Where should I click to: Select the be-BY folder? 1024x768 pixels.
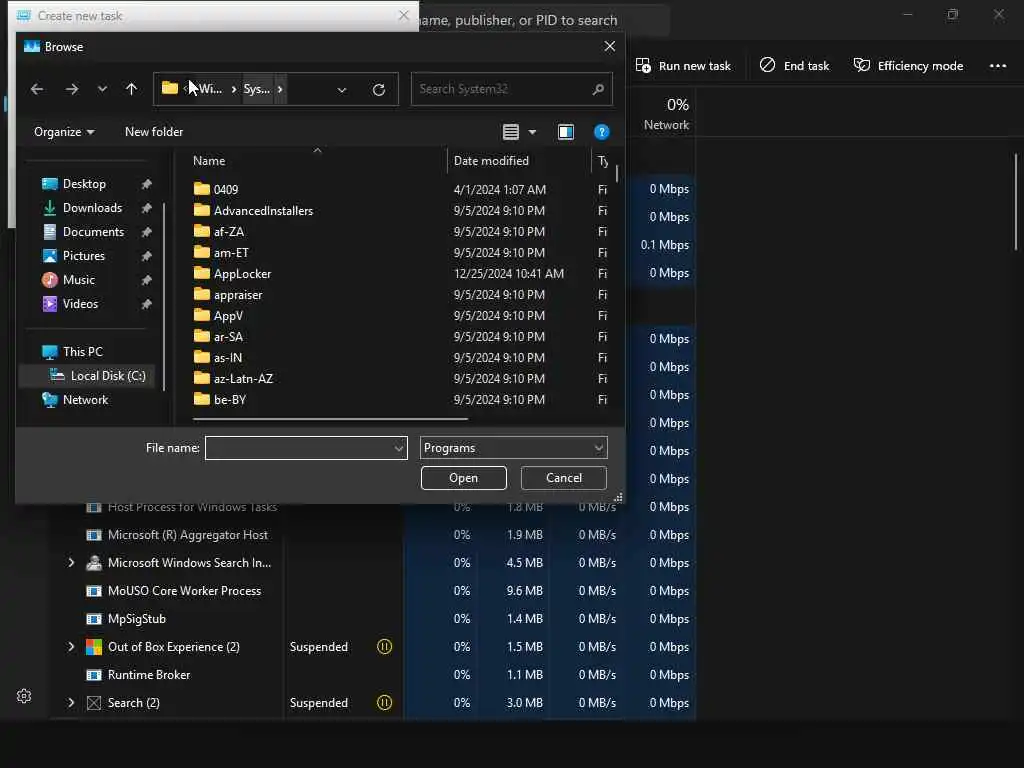tap(230, 399)
